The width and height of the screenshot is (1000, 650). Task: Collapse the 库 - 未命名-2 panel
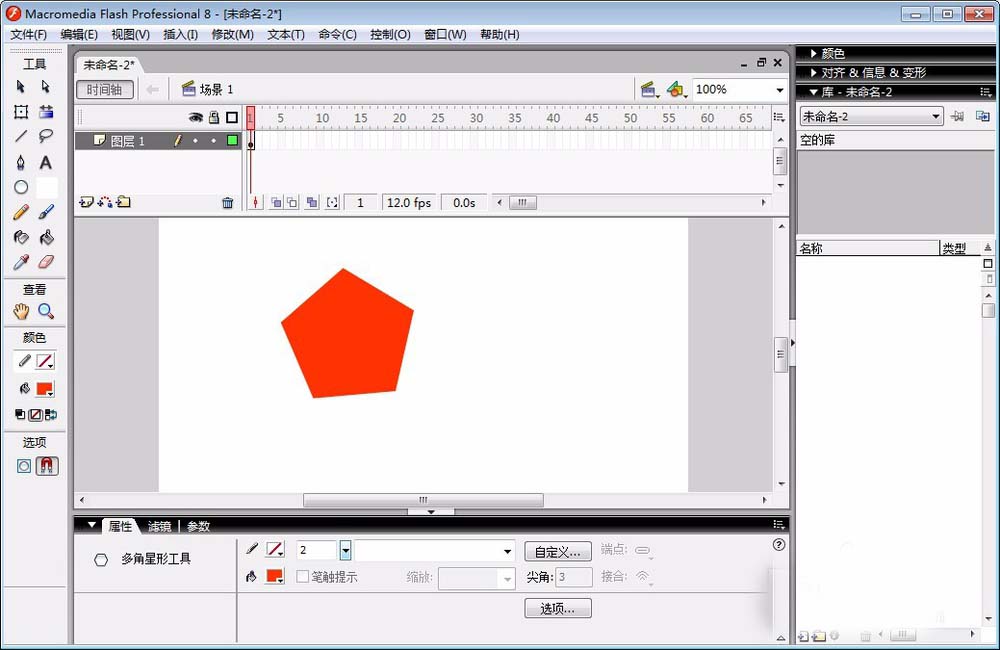(814, 92)
